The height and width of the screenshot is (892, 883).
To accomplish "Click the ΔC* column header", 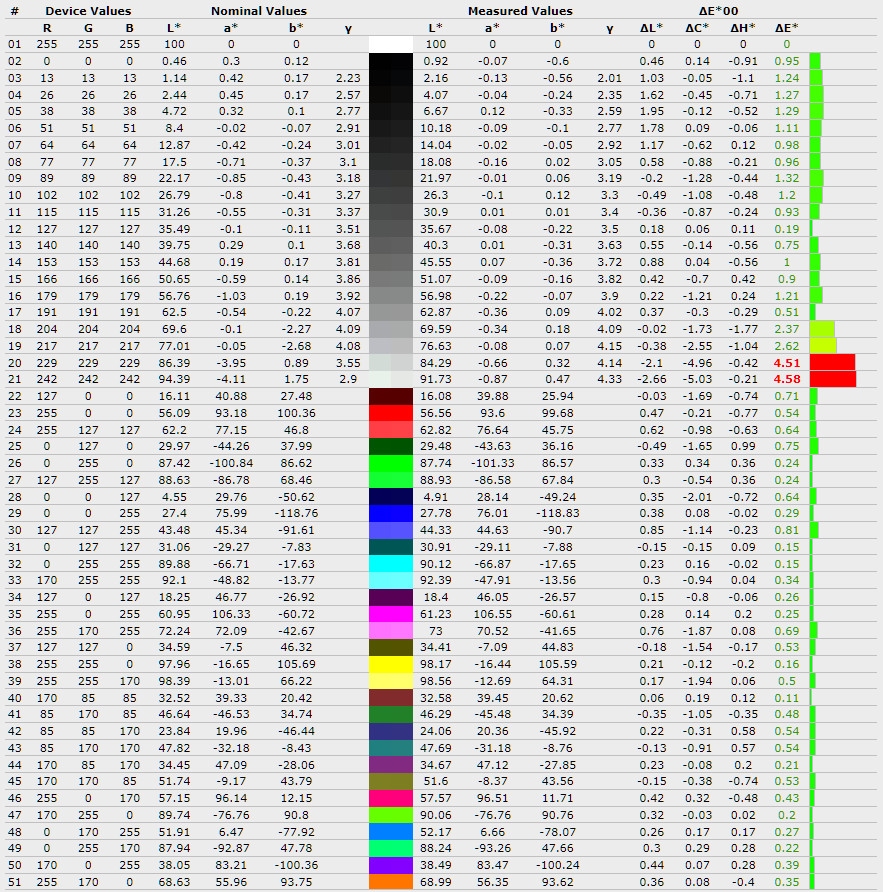I will coord(697,28).
